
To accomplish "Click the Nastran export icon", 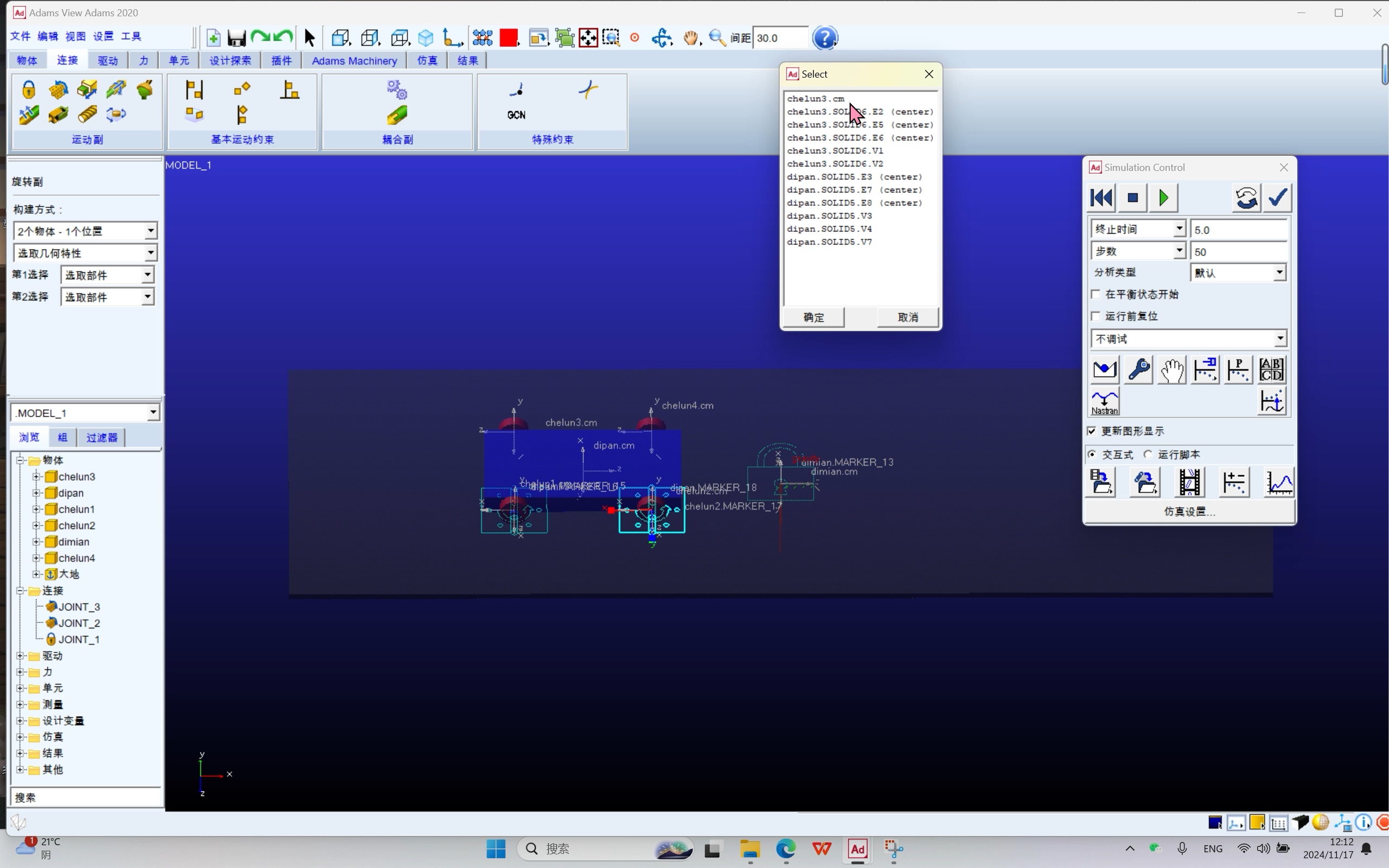I will click(x=1104, y=402).
